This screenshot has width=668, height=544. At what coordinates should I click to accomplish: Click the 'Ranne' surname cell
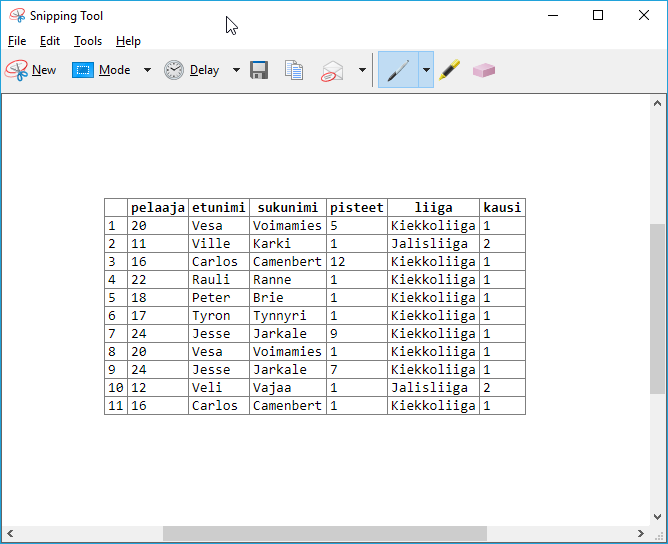coord(288,279)
